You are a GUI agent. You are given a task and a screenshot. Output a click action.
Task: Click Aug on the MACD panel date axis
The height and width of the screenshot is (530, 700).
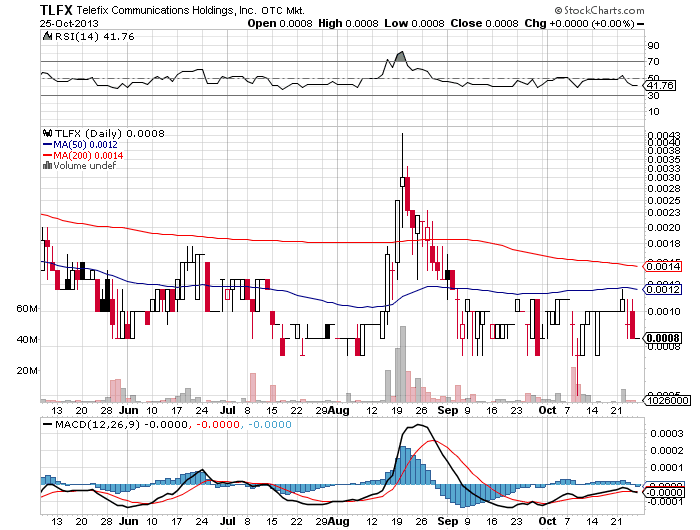[x=339, y=521]
